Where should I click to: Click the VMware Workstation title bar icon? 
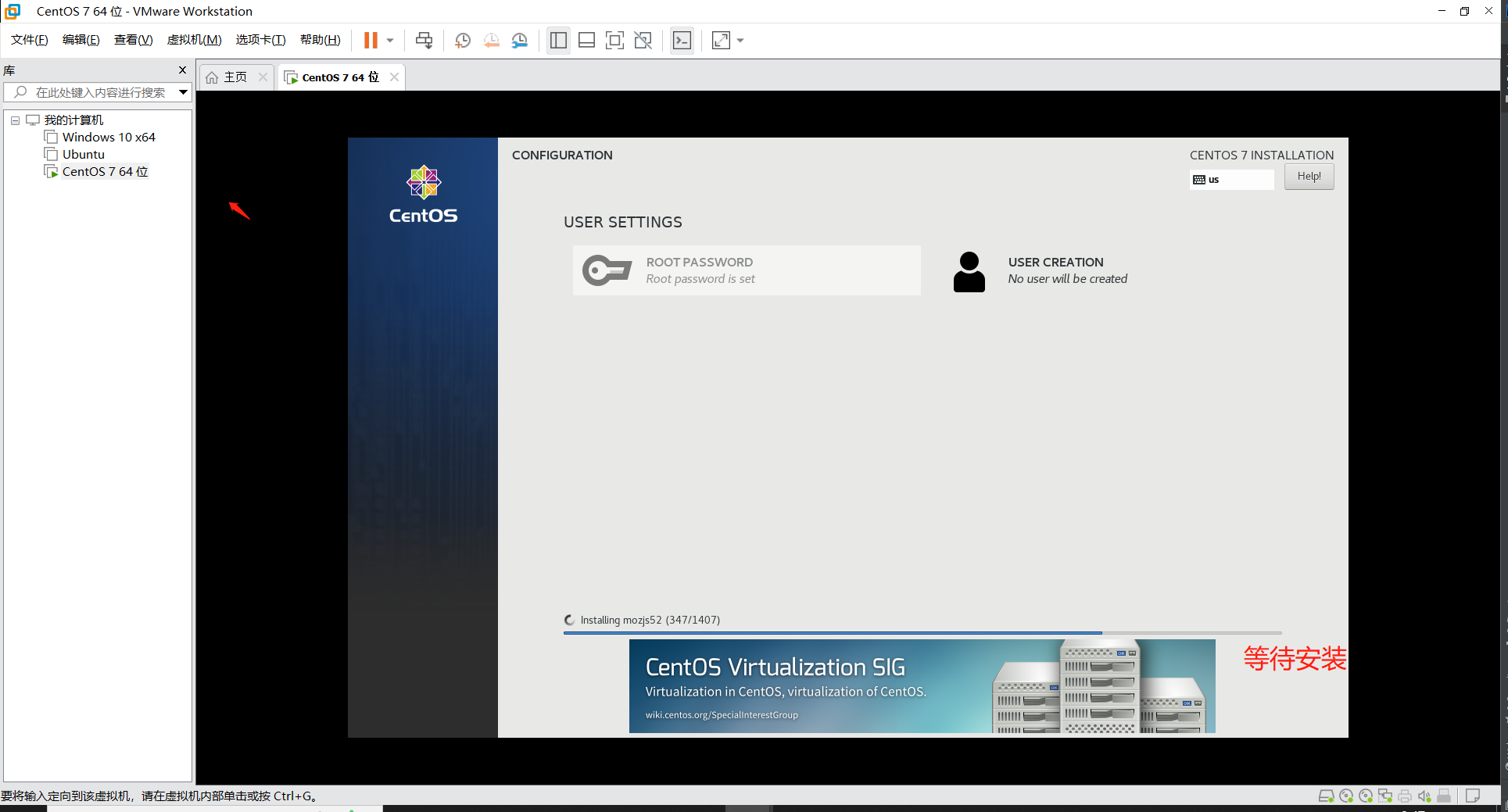click(x=13, y=11)
